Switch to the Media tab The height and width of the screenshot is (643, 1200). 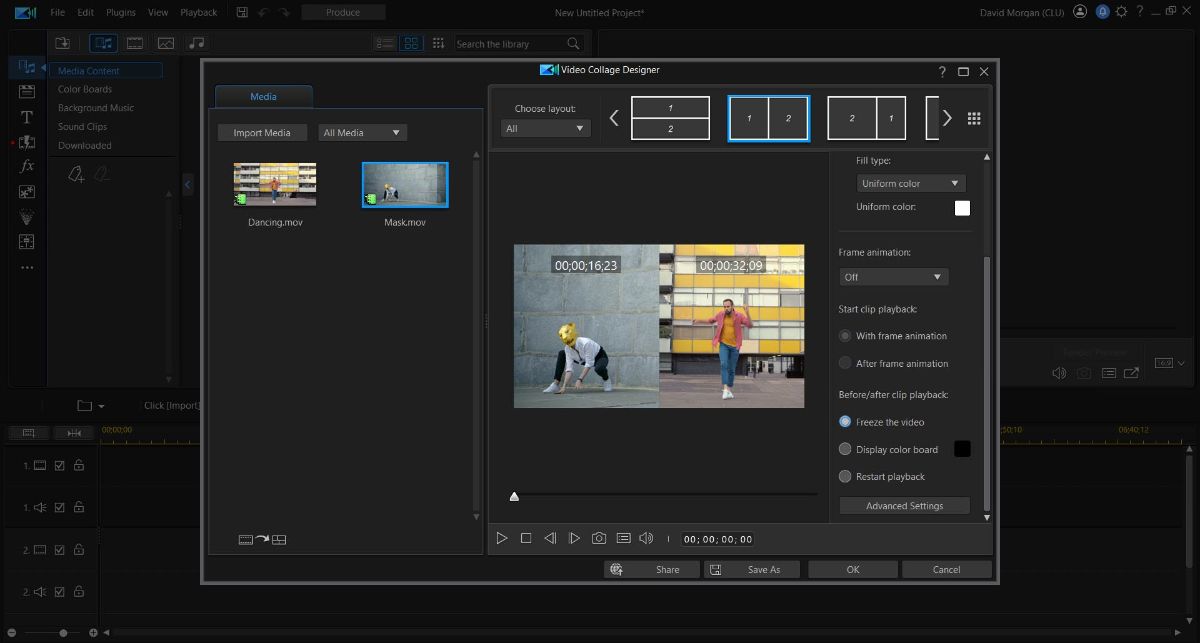(x=263, y=96)
